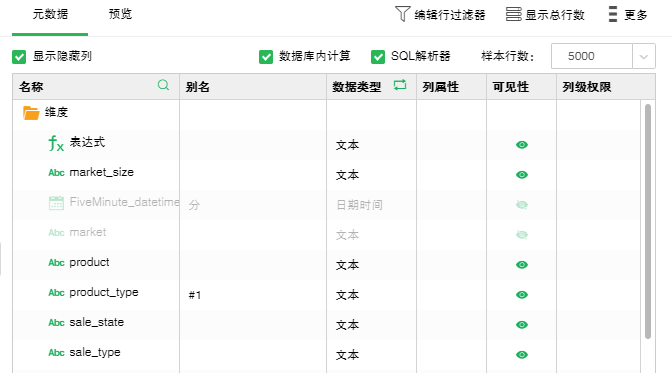Viewport: 672px width, 373px height.
Task: Toggle visibility eye for sale_type
Action: [522, 355]
